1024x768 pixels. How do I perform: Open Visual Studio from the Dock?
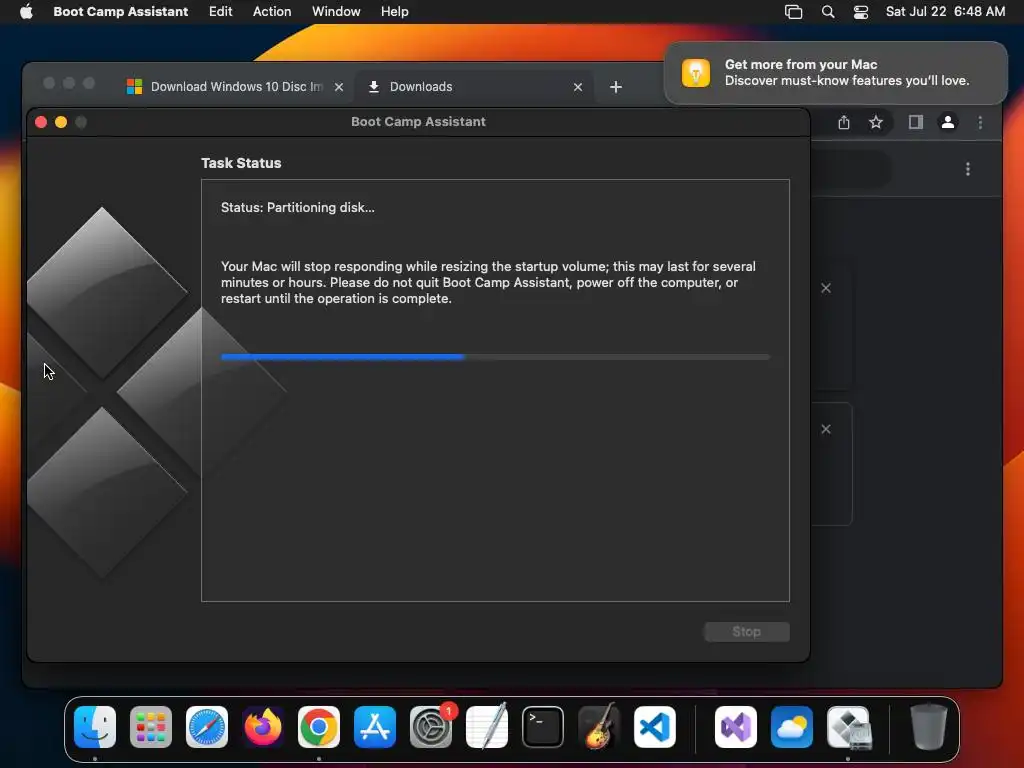point(736,727)
